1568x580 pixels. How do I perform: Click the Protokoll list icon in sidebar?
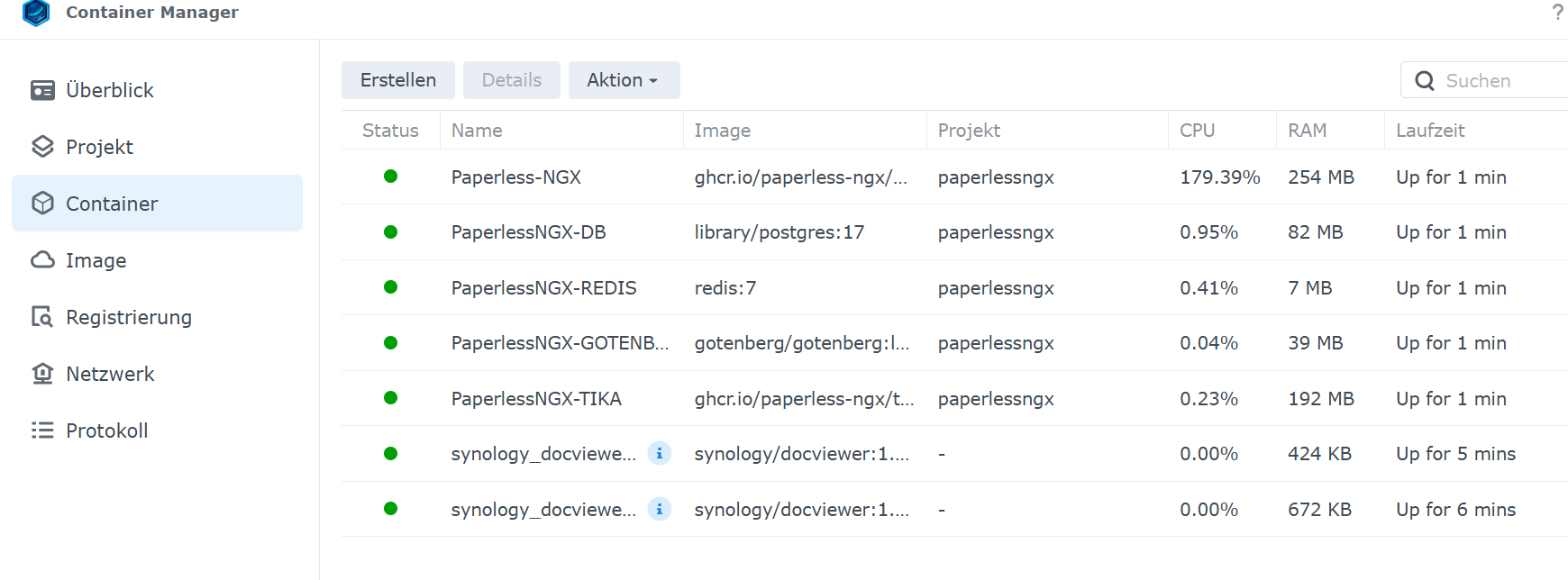pos(42,430)
